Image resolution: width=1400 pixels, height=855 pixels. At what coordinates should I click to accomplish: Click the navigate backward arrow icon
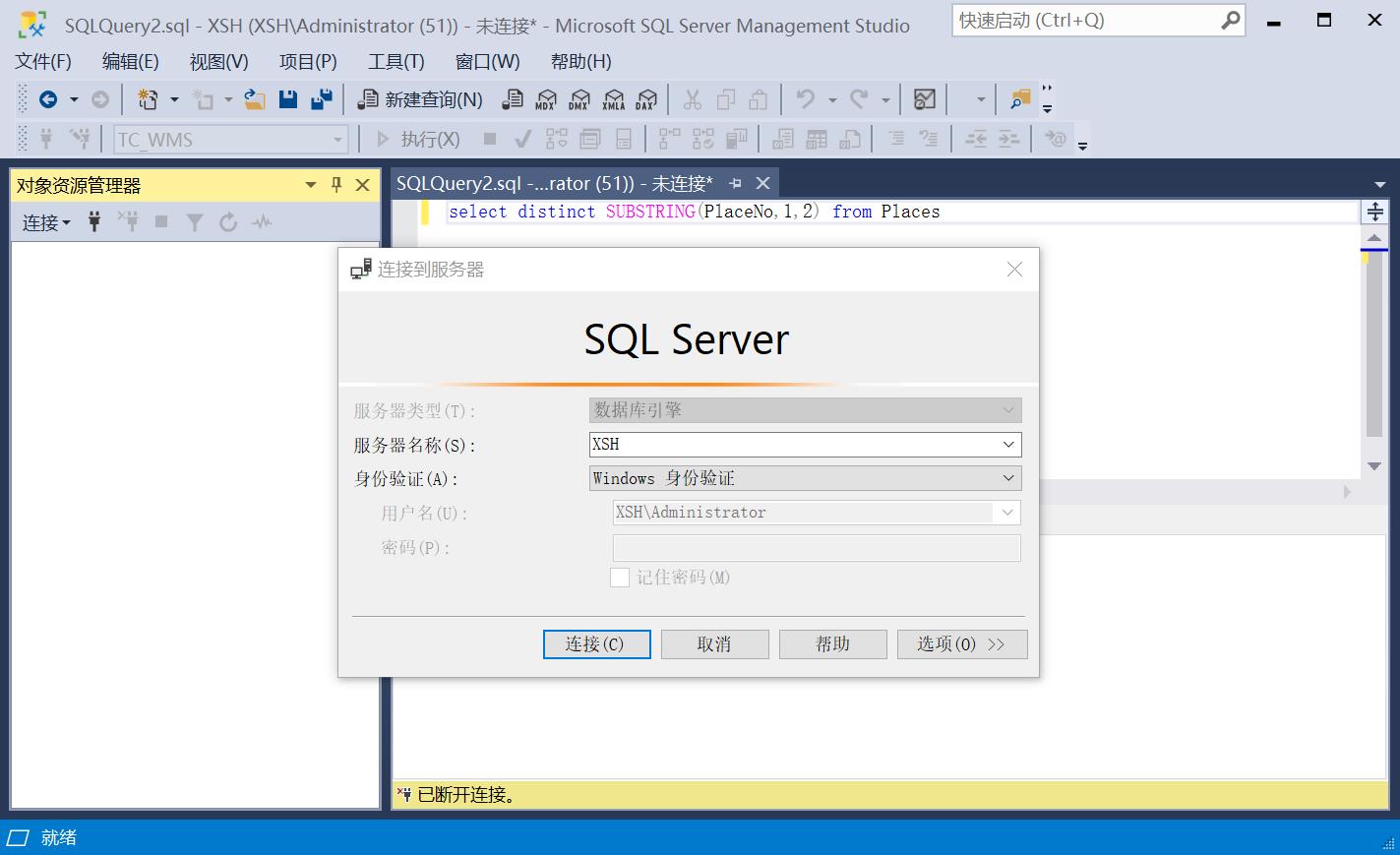point(47,99)
